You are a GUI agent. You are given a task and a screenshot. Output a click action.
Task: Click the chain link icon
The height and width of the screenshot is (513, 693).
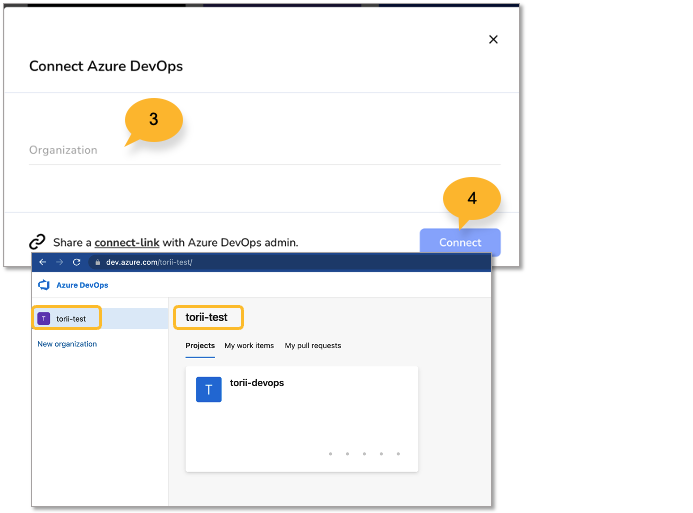pos(37,242)
